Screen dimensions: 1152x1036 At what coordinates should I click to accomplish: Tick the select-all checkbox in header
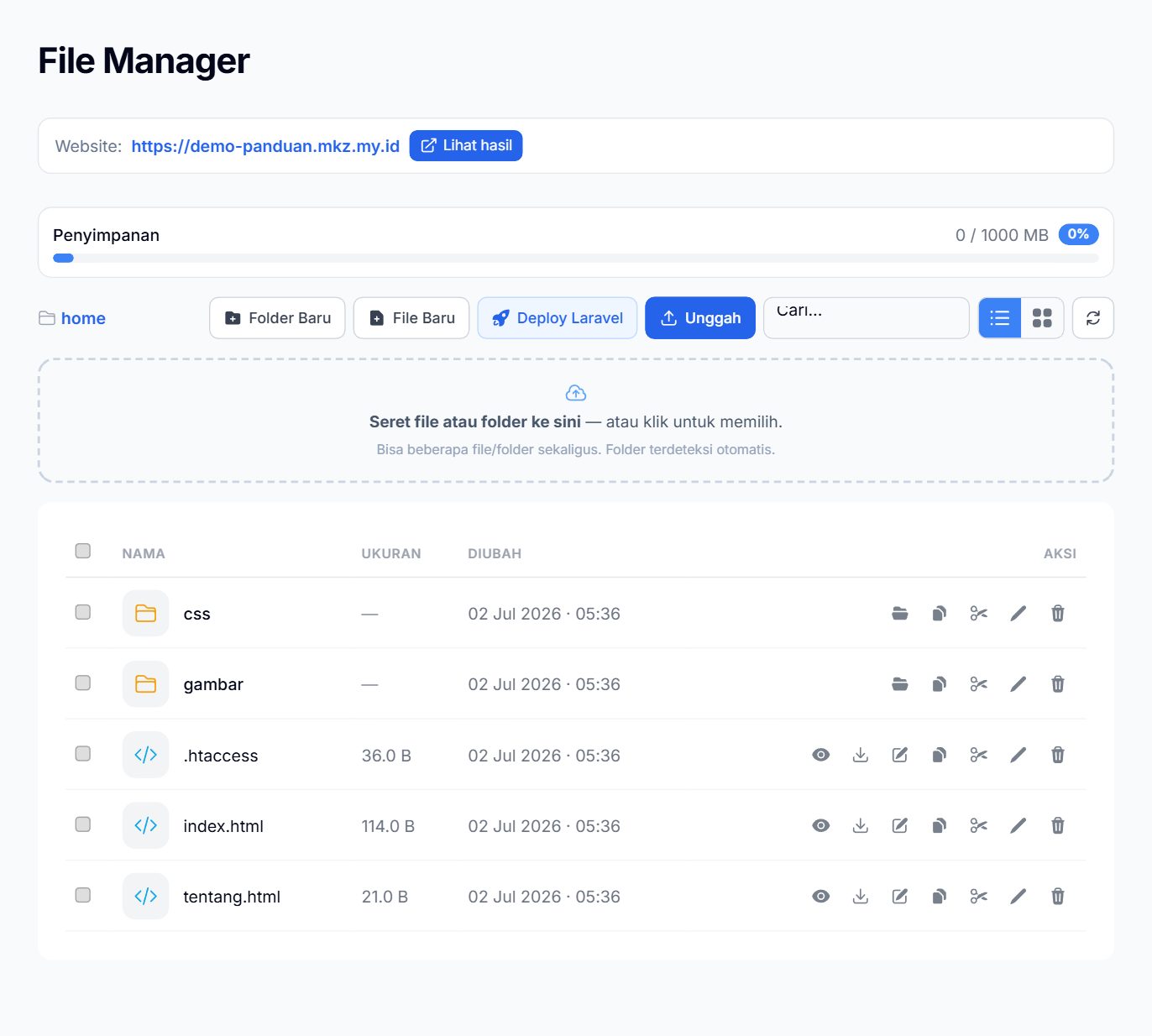(x=83, y=551)
